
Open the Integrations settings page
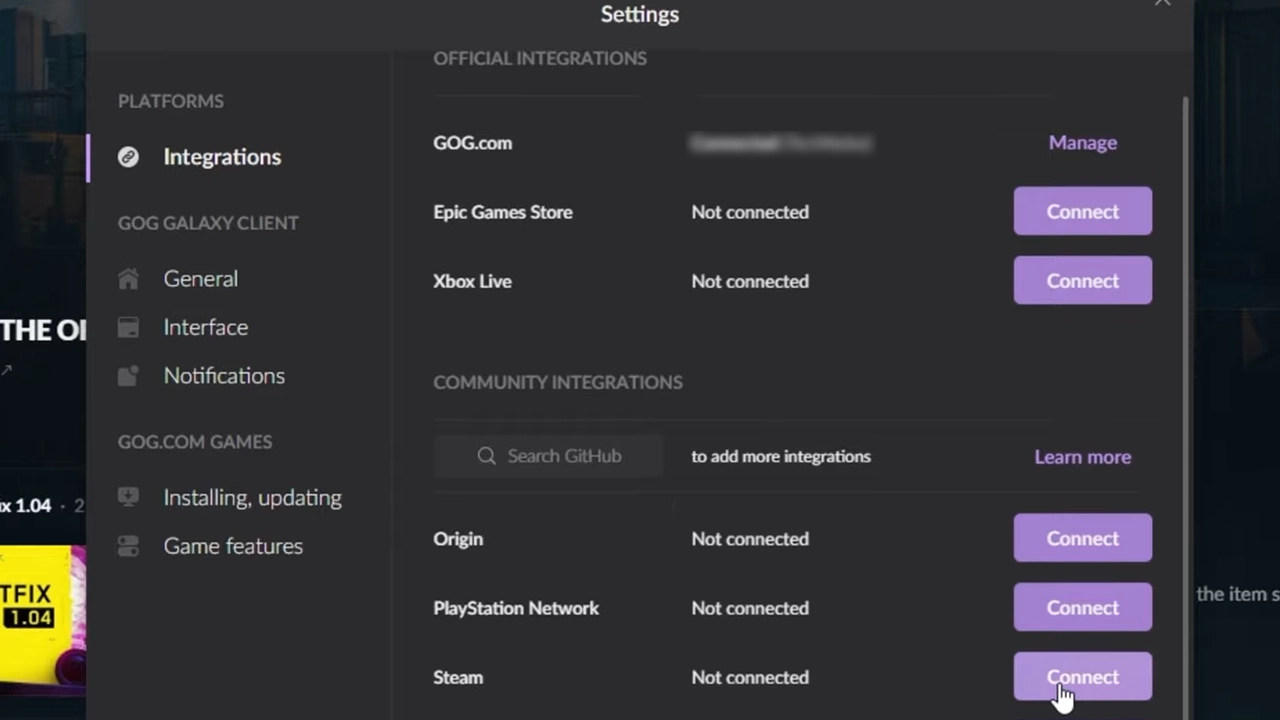click(222, 157)
